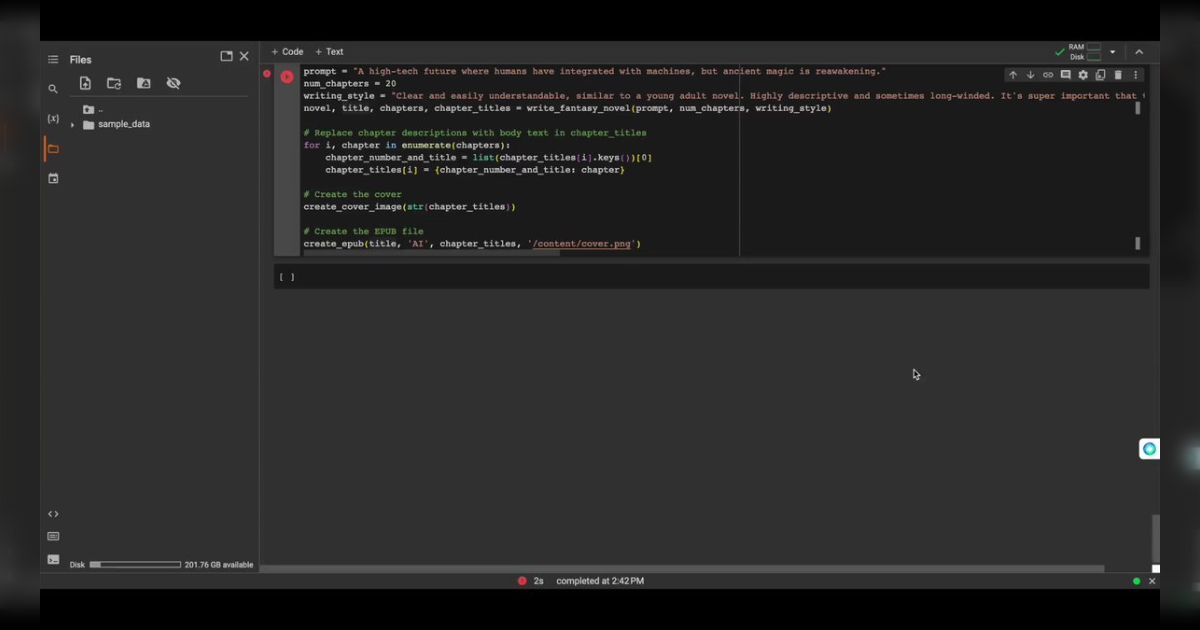The height and width of the screenshot is (630, 1200).
Task: Open code snippets panel
Action: point(53,514)
